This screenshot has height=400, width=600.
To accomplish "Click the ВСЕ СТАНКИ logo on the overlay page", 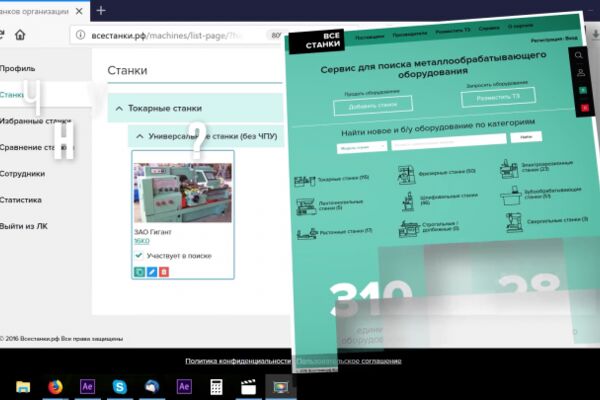I will [317, 41].
